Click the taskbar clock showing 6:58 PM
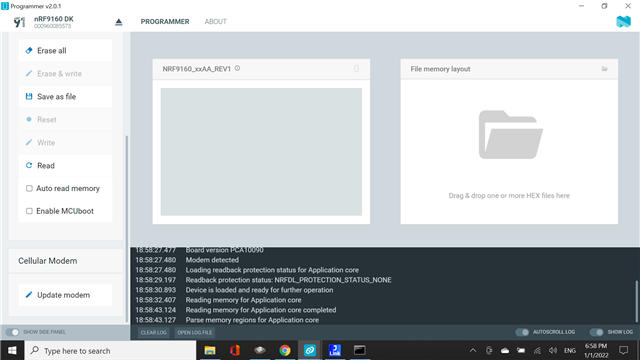 pos(596,350)
